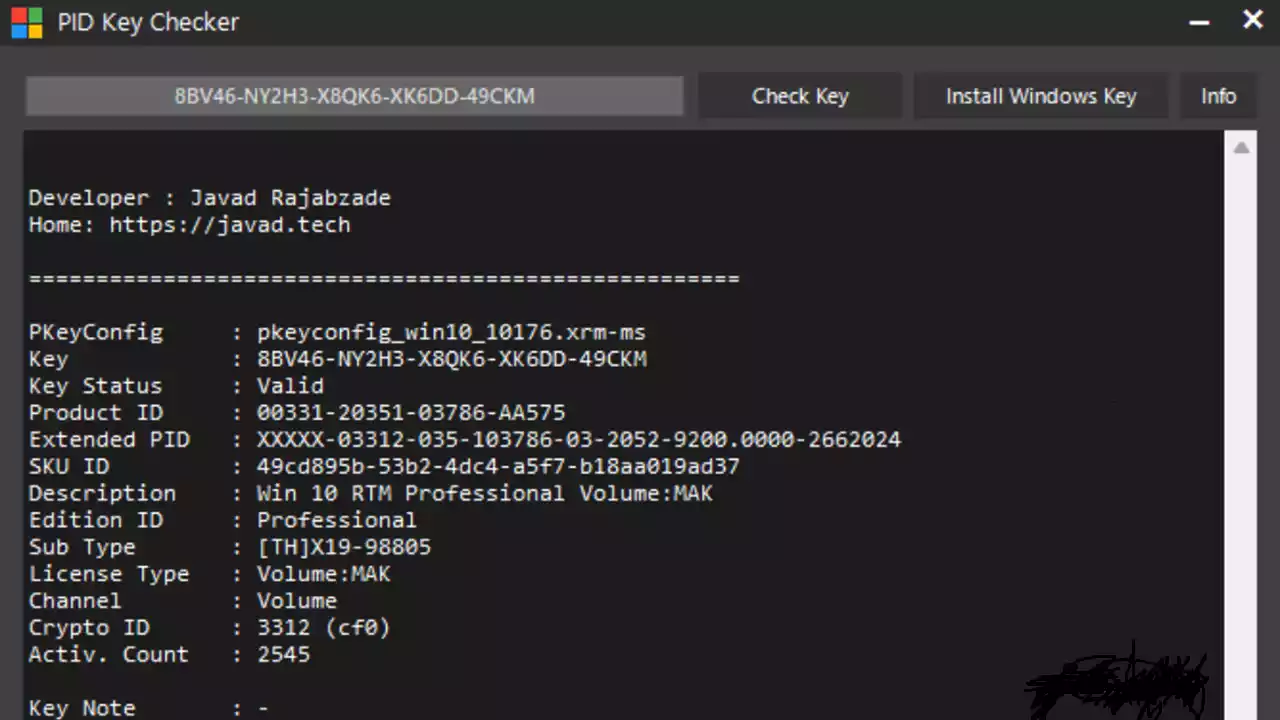Click the scrollbar up arrow
The image size is (1280, 720).
point(1241,148)
